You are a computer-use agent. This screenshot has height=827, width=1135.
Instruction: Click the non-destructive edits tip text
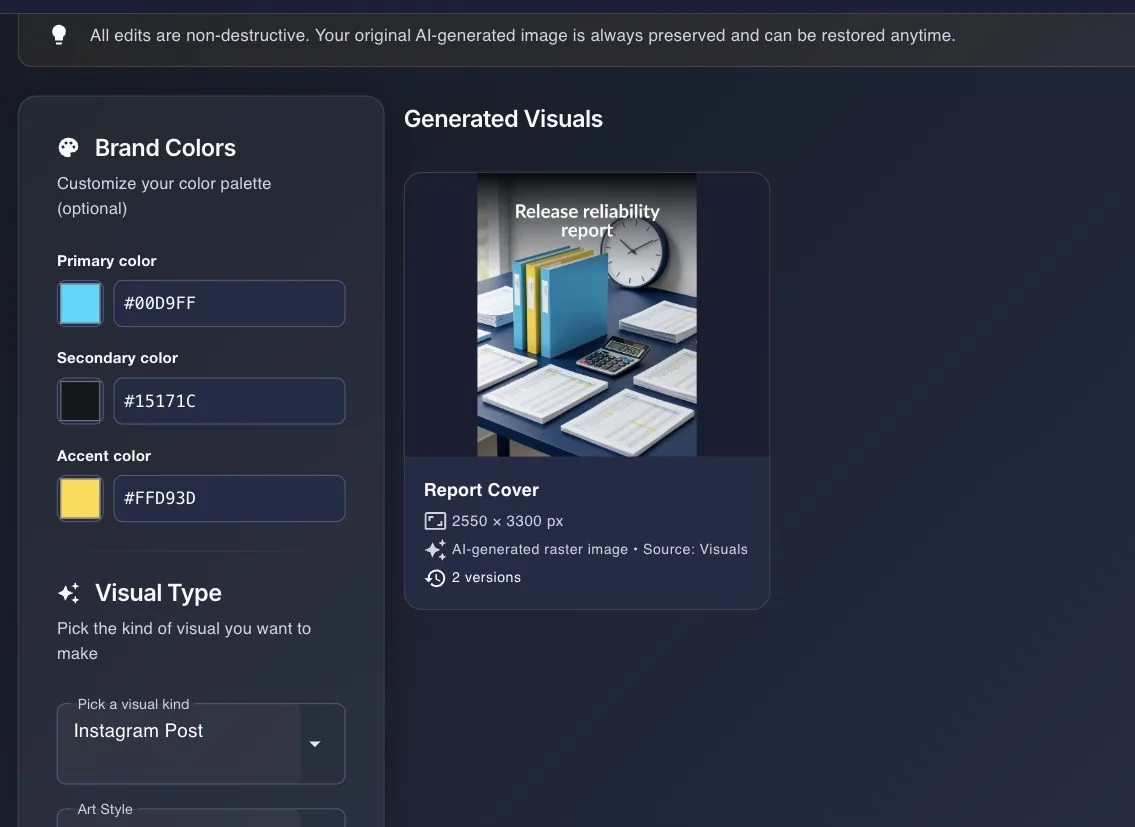point(523,35)
